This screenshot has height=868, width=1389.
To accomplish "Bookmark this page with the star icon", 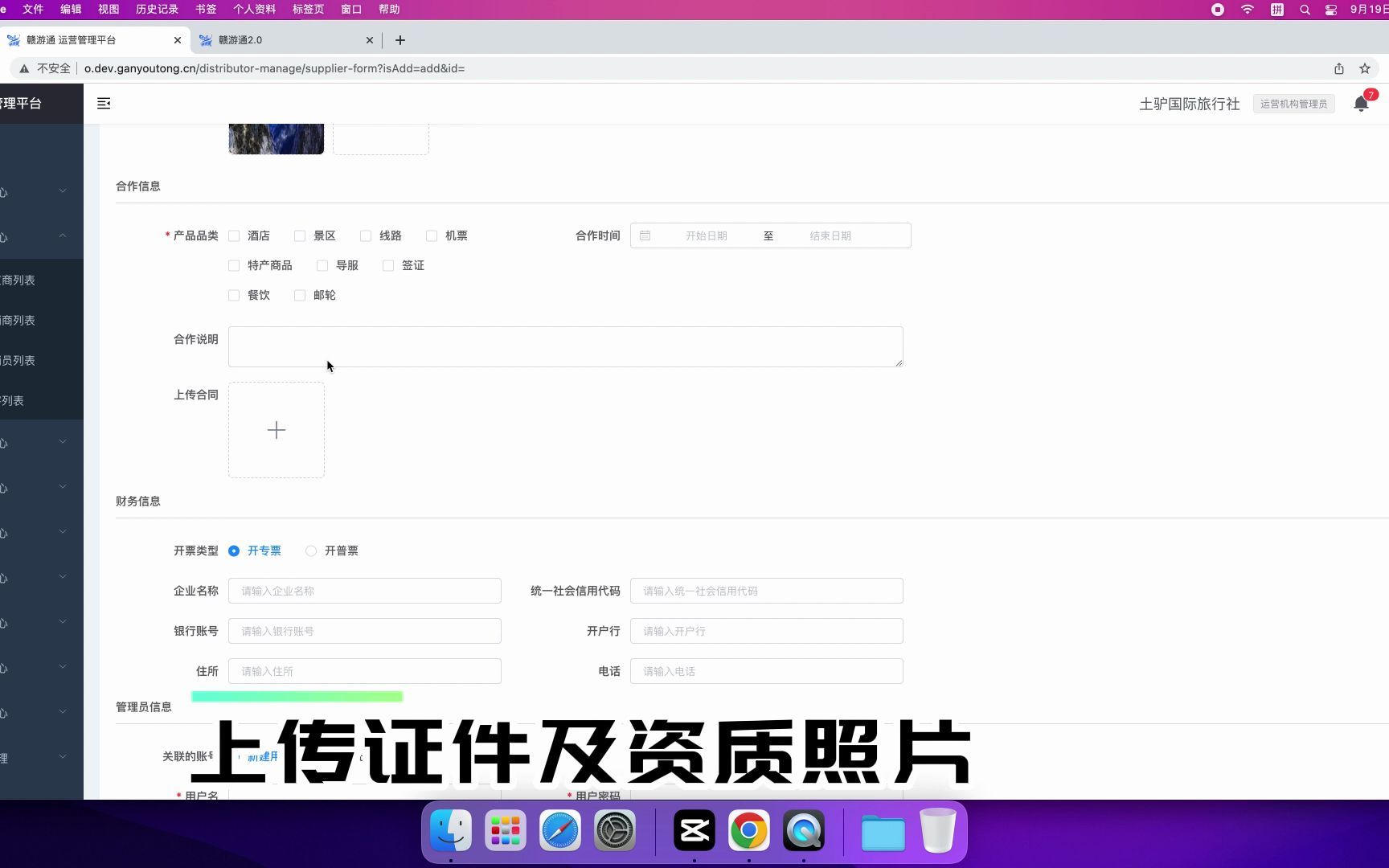I will 1365,68.
